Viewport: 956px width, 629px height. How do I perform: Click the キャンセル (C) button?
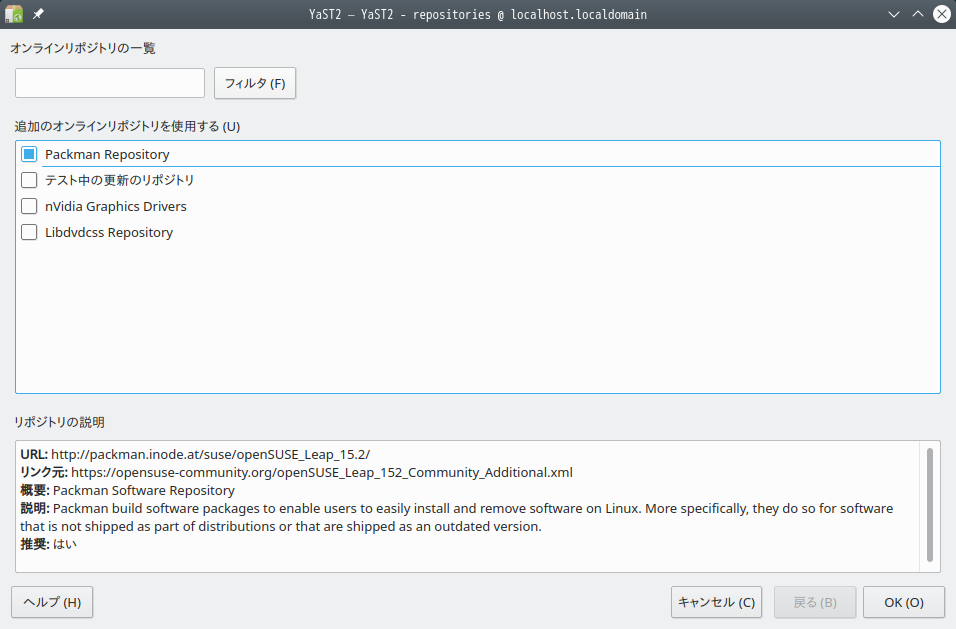(716, 602)
